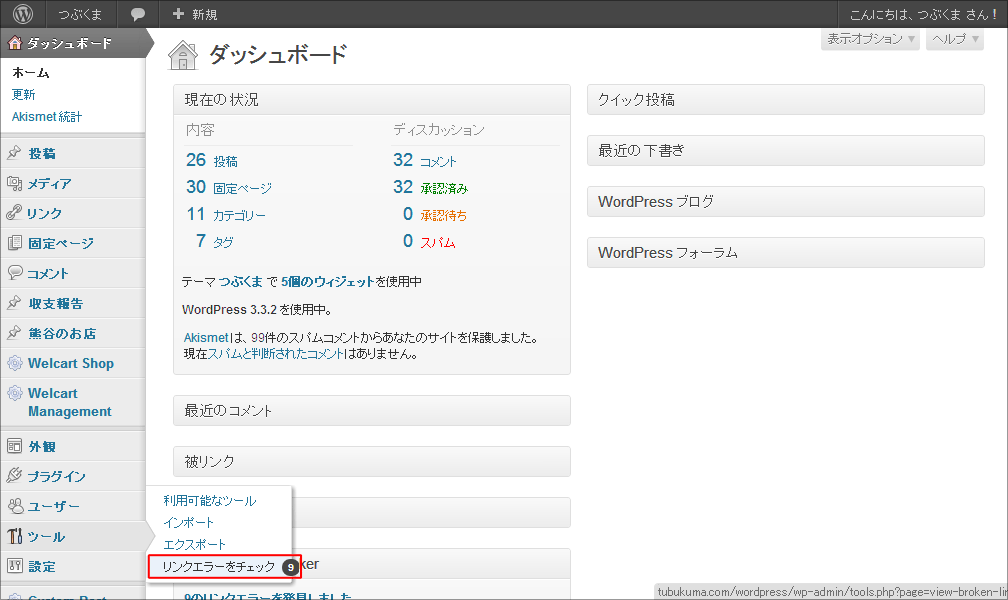
Task: Click the 7 タグ count link
Action: tap(214, 241)
